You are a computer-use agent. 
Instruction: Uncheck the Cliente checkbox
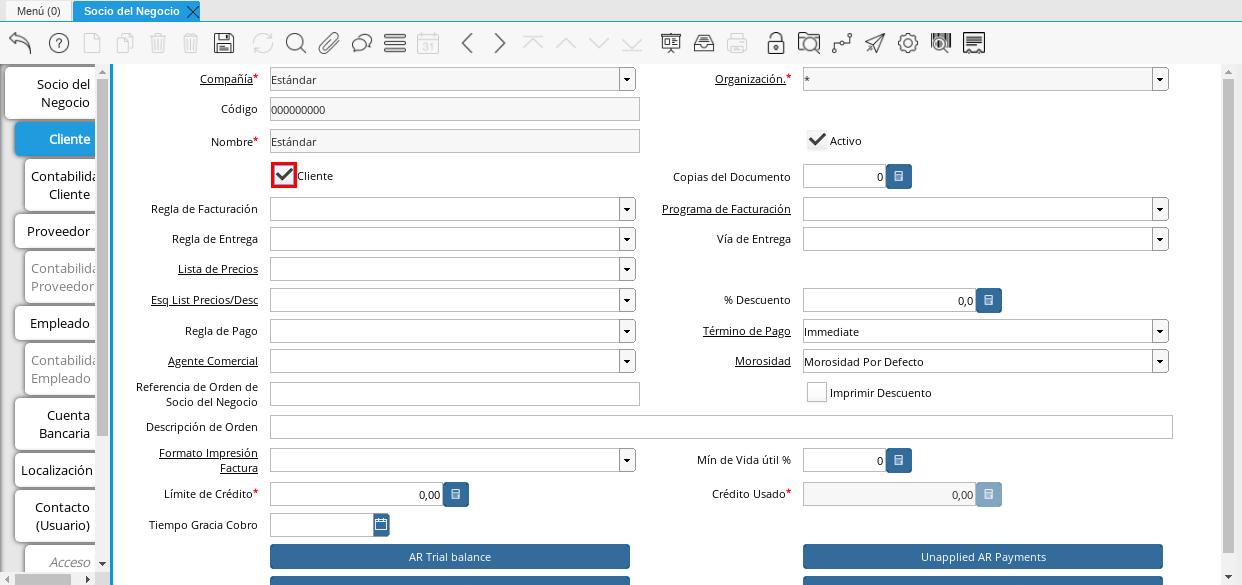click(x=283, y=174)
